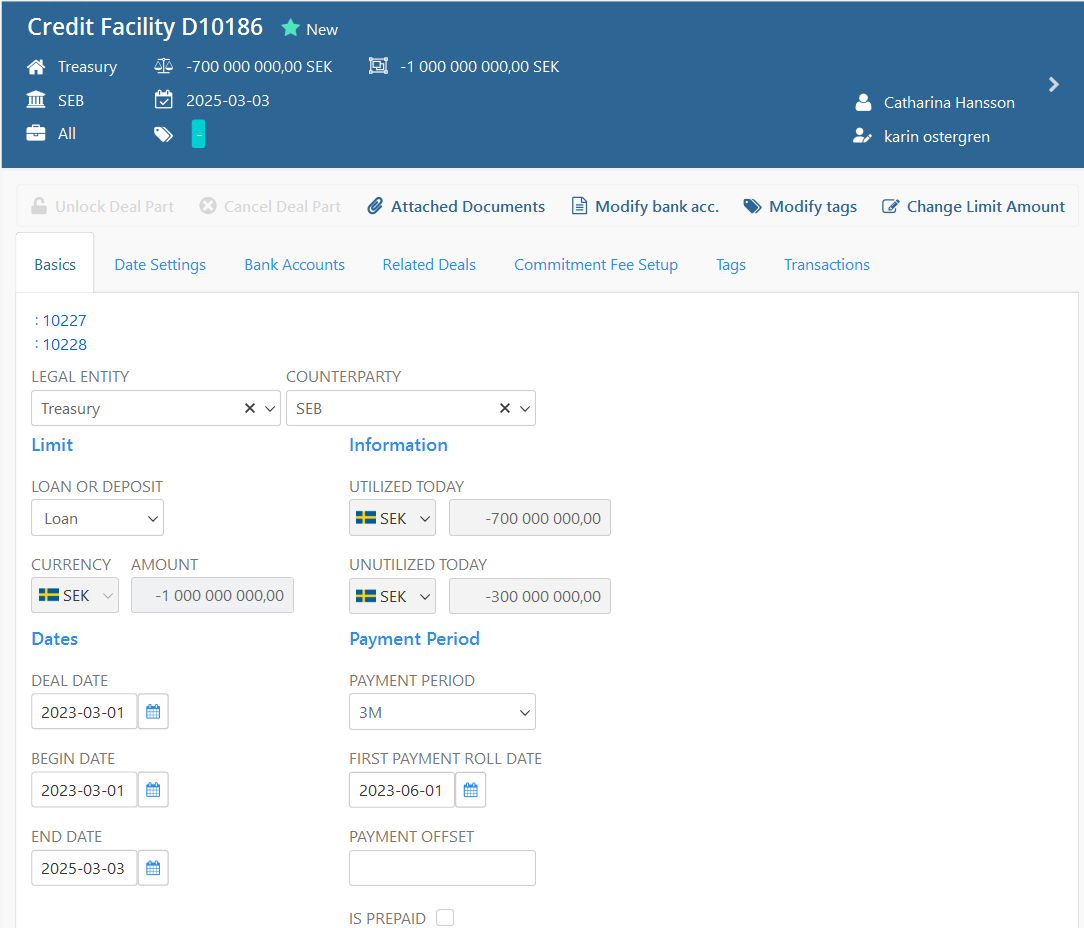Open the Related Deals tab
This screenshot has height=928, width=1084.
429,264
